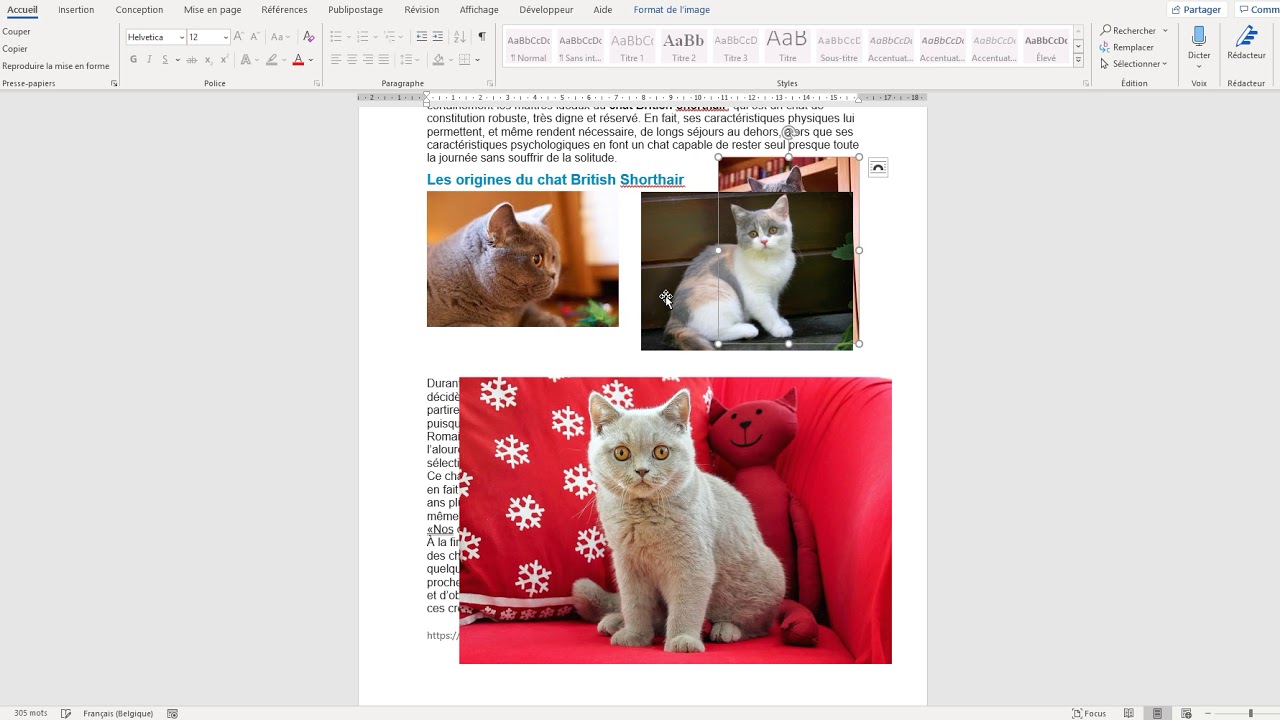The height and width of the screenshot is (720, 1280).
Task: Open Presse-papiers pane launcher
Action: [114, 83]
